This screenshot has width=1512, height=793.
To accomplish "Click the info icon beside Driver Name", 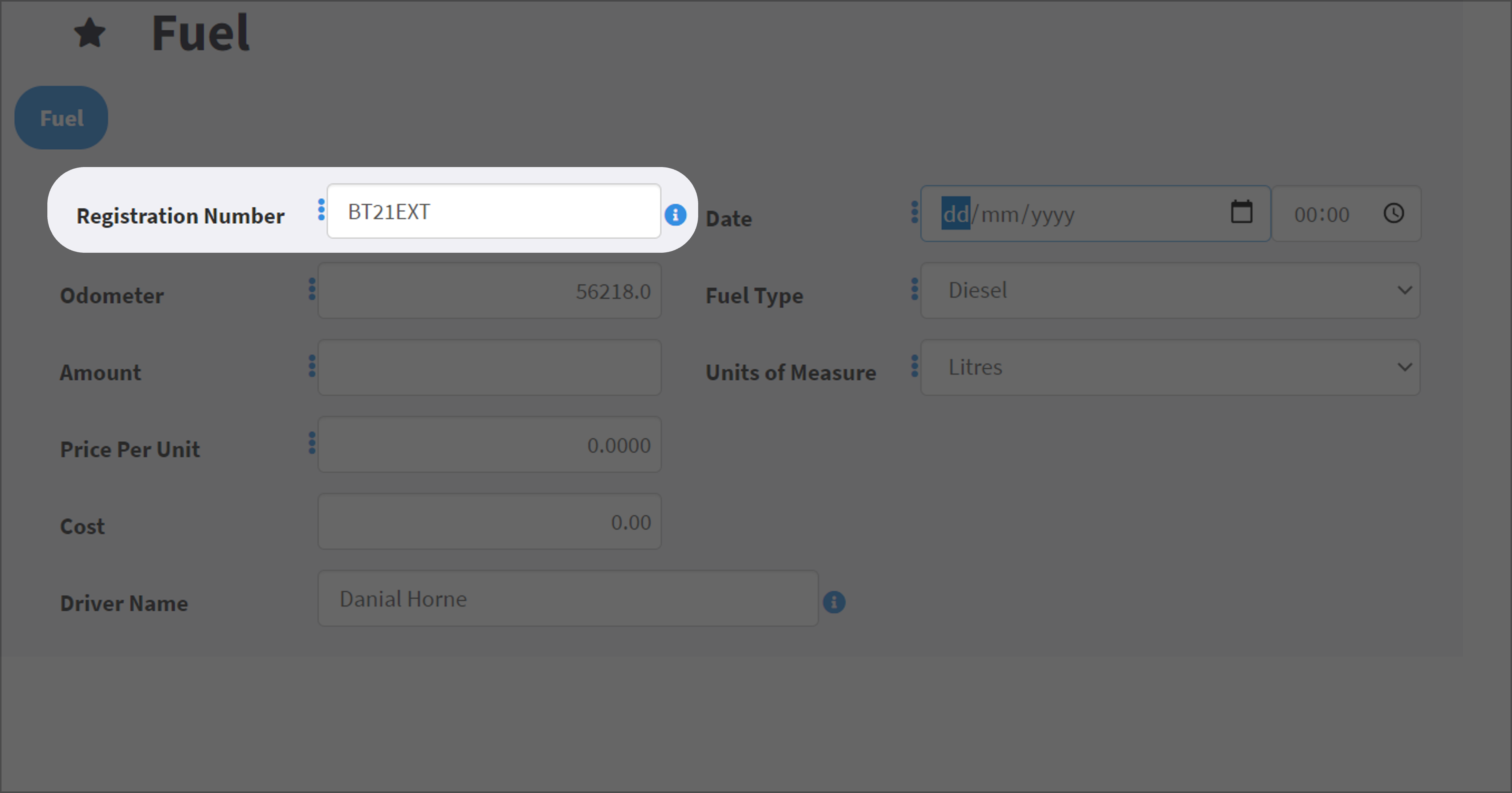I will 834,602.
